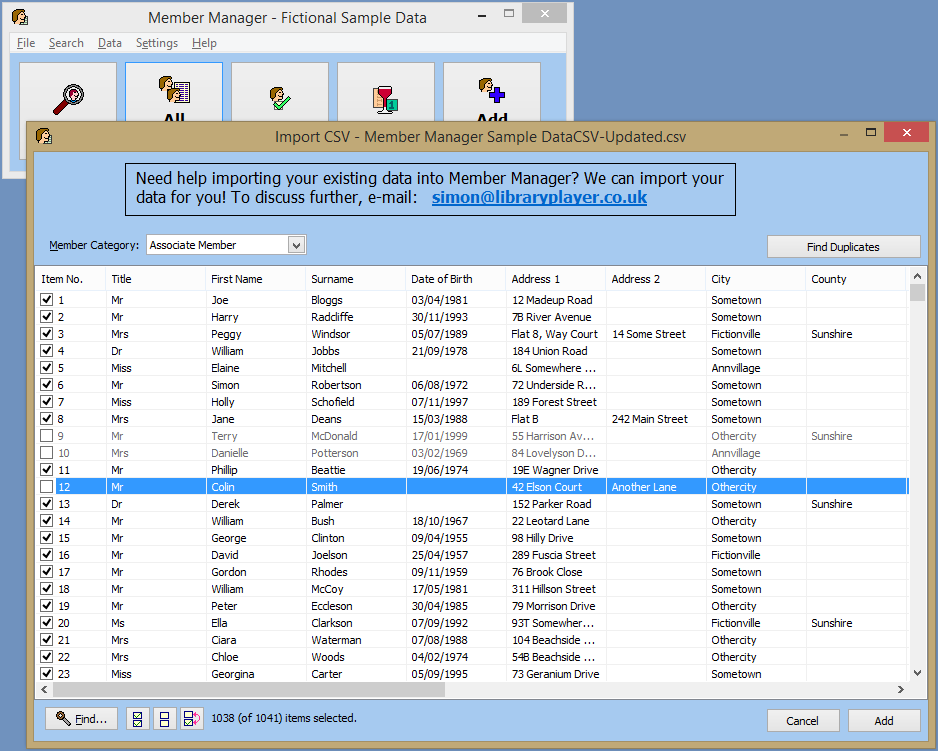This screenshot has height=751, width=938.
Task: Click the Select All checkboxes icon
Action: pos(138,719)
